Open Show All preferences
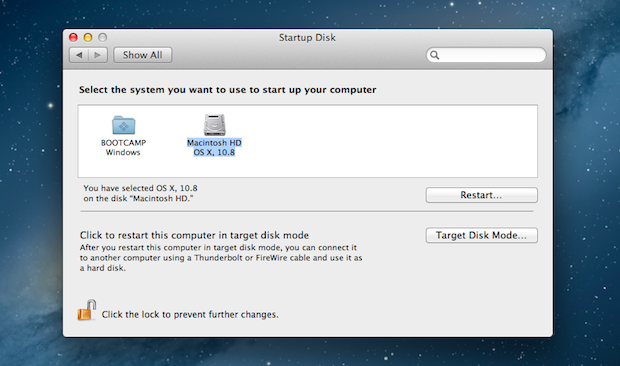Screen dimensions: 620x366 point(143,55)
